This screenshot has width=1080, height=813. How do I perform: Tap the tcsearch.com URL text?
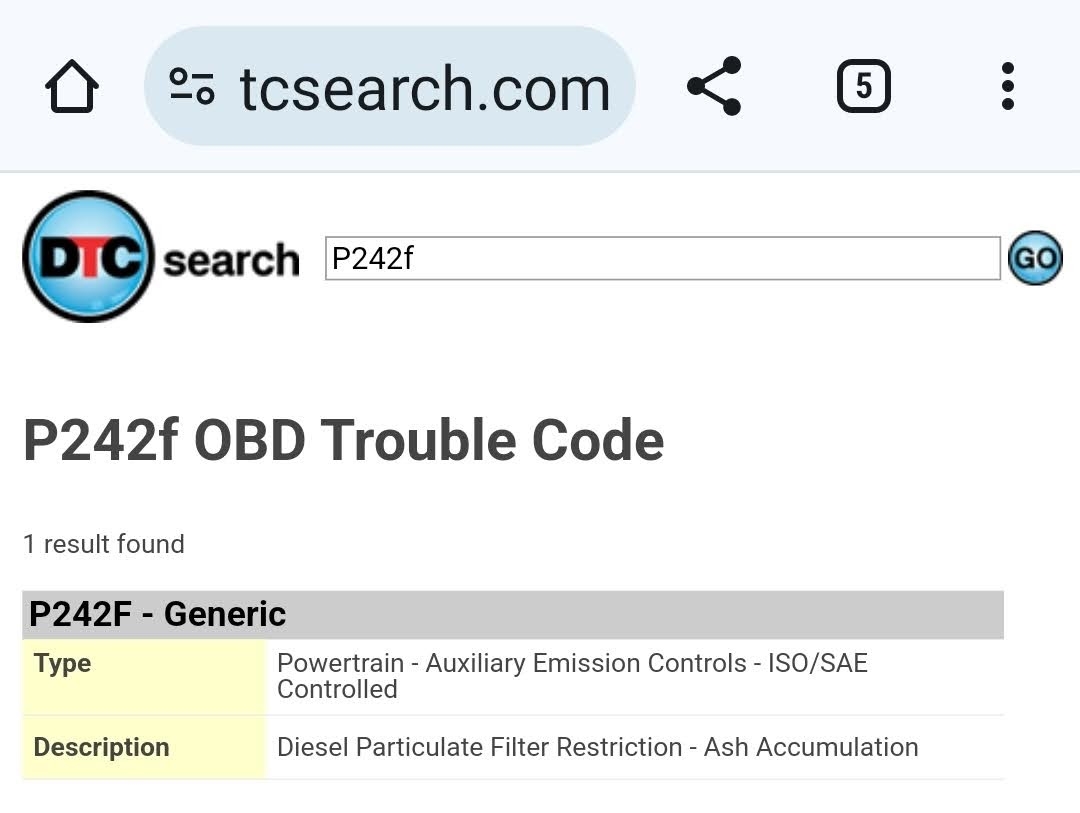coord(425,88)
